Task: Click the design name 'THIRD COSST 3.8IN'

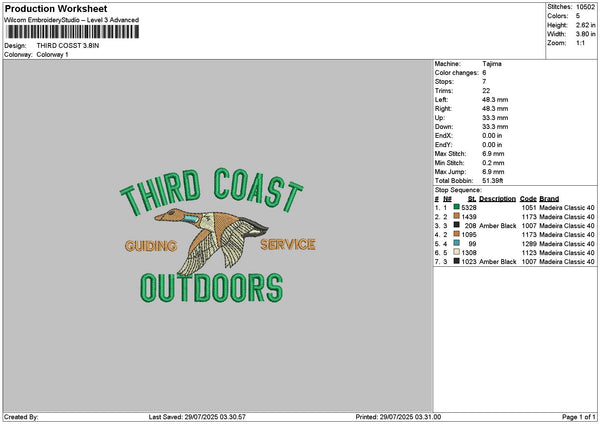Action: (x=68, y=46)
